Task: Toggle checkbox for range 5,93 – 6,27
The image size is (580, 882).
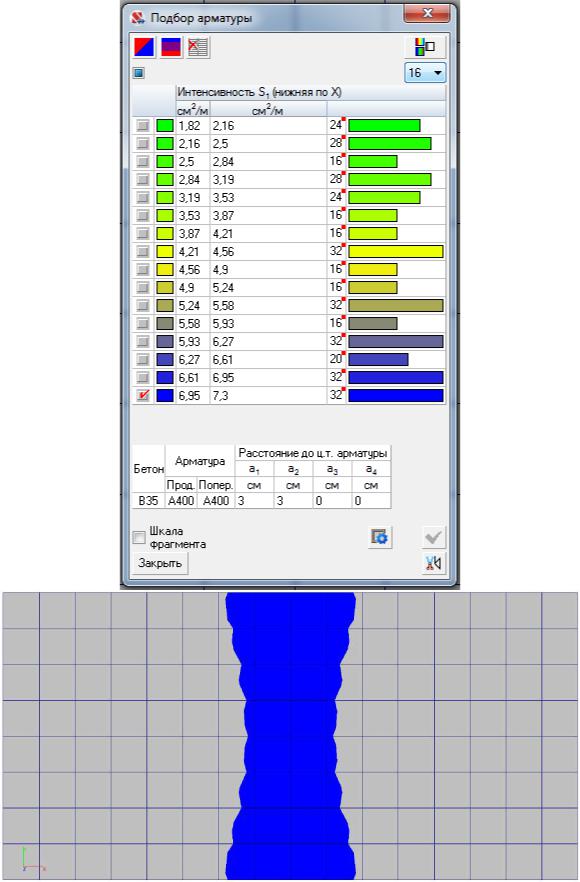Action: [143, 341]
